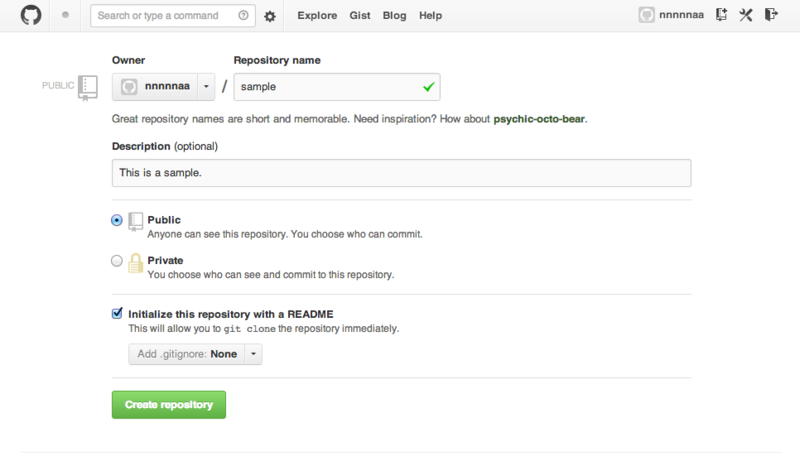Viewport: 800px width, 466px height.
Task: Click the command bar help icon
Action: (244, 16)
